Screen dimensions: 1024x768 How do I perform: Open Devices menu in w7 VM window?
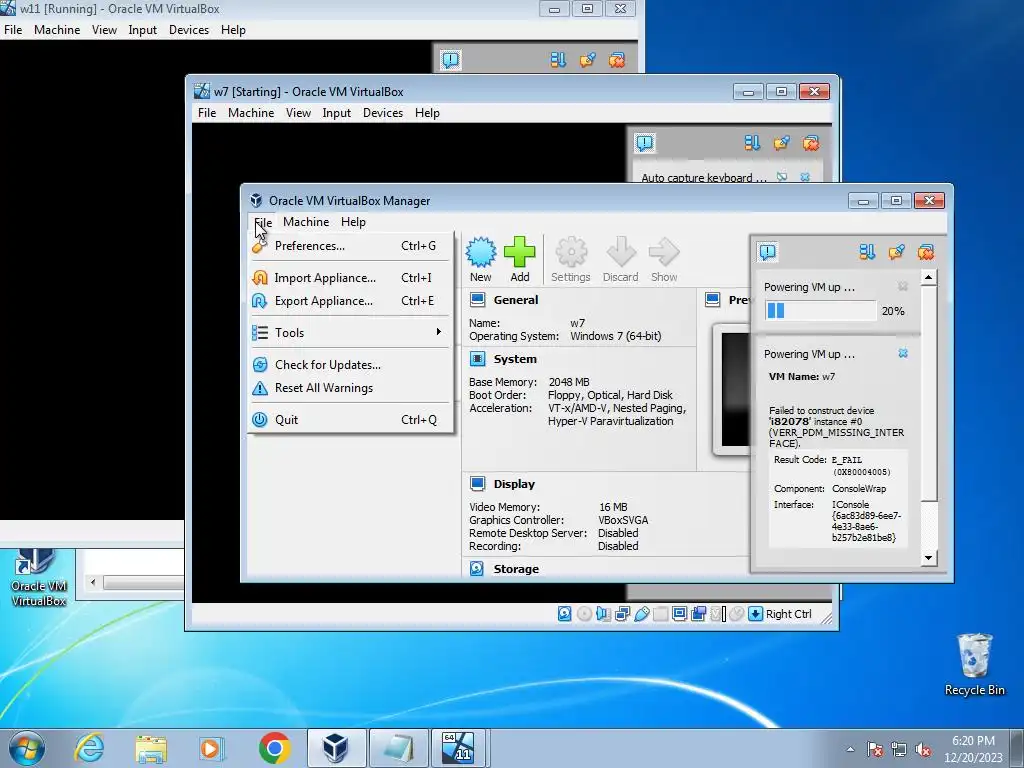click(383, 113)
